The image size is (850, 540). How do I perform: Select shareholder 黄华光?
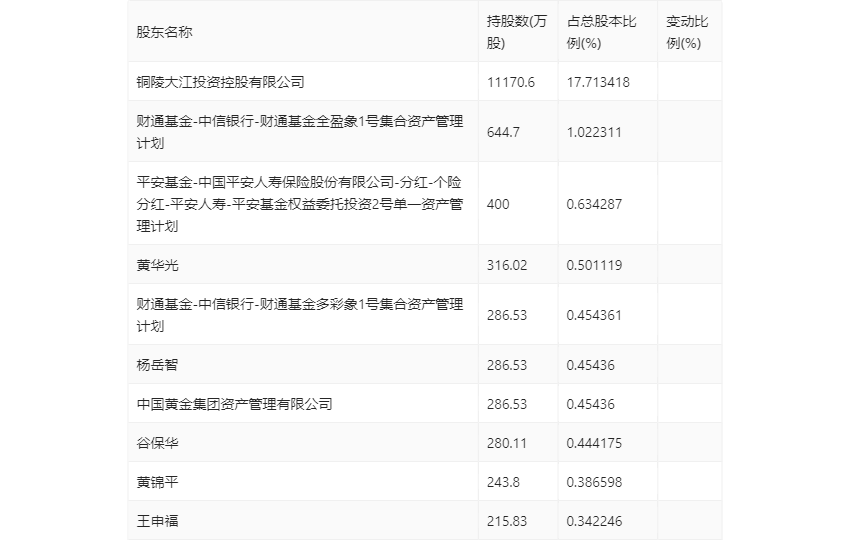(157, 265)
